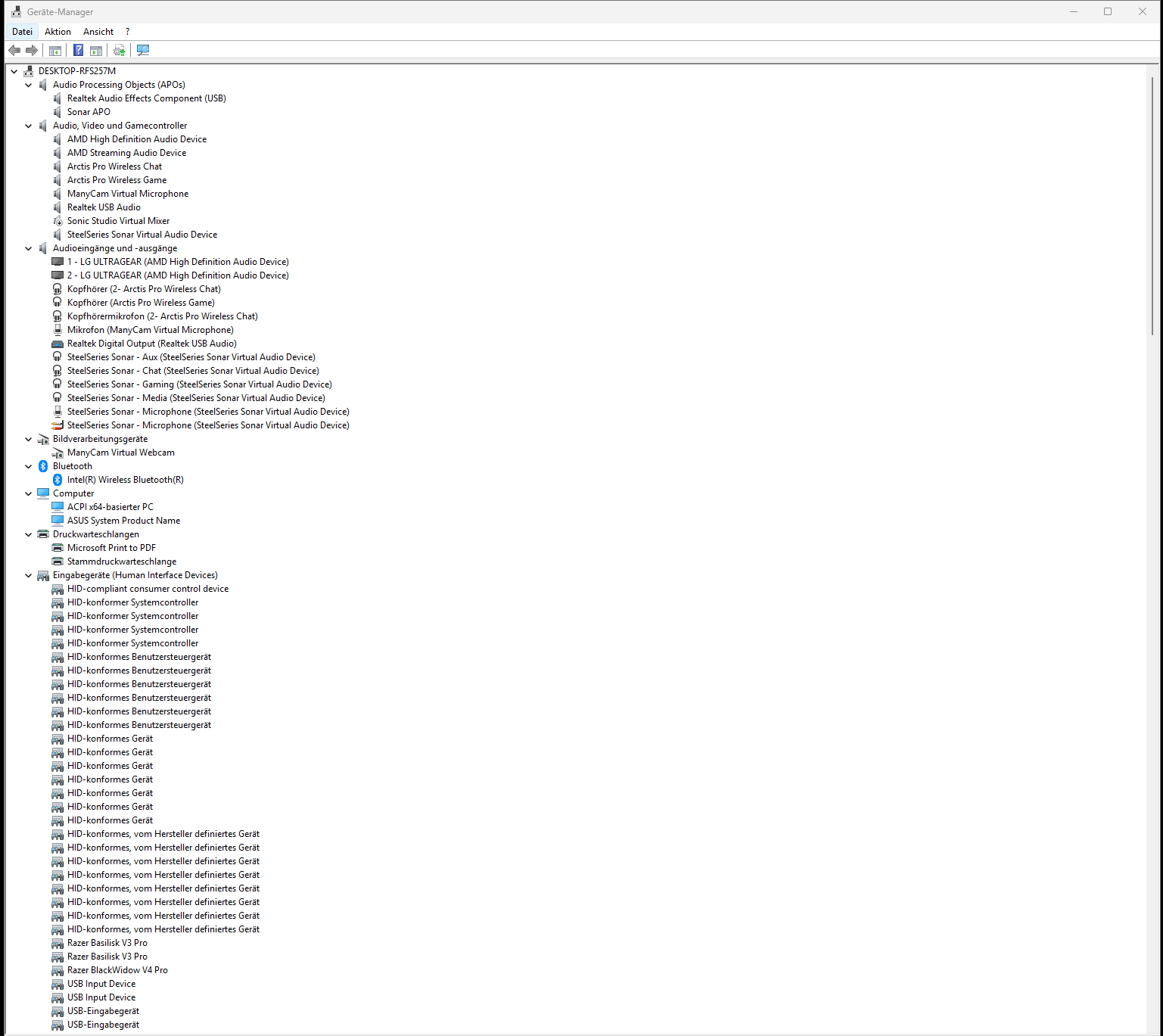The width and height of the screenshot is (1163, 1036).
Task: Collapse Audioeingänge und -ausgänge node
Action: [29, 248]
